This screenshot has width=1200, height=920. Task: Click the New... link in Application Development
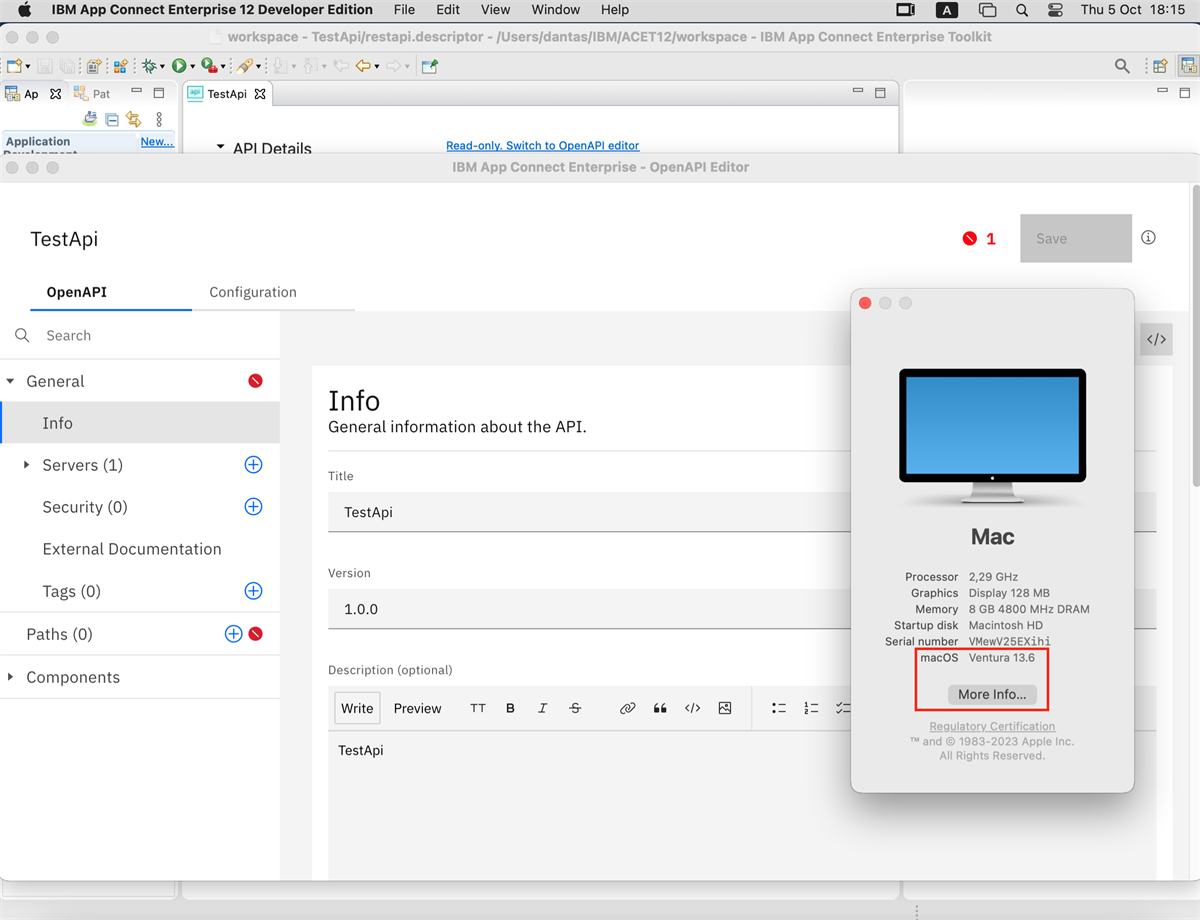click(157, 142)
